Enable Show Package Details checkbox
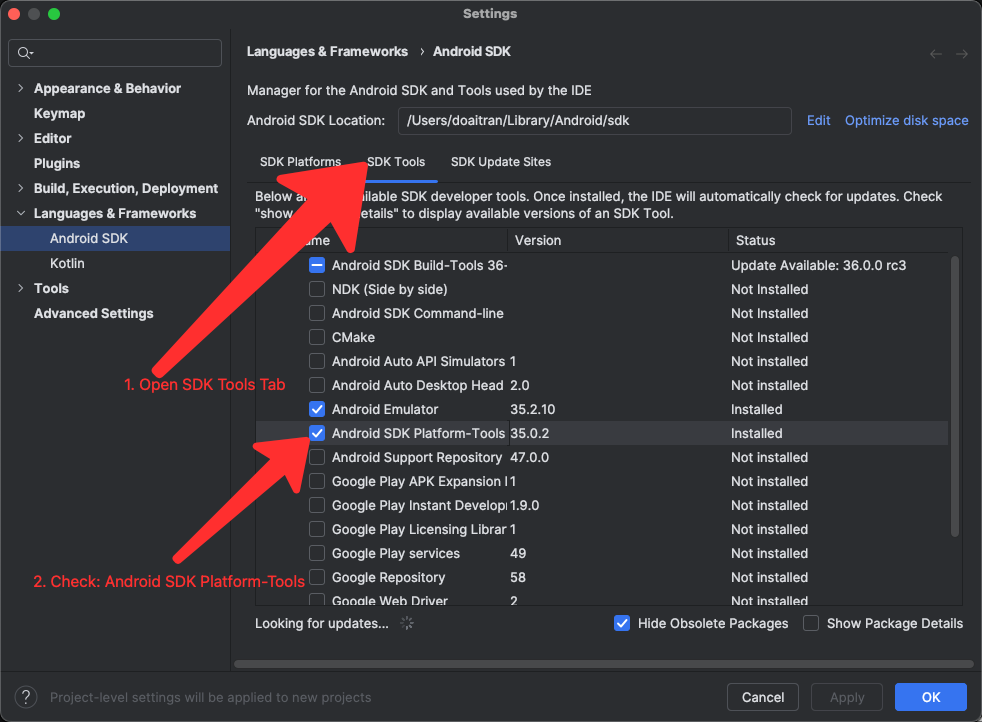The height and width of the screenshot is (722, 982). tap(811, 623)
